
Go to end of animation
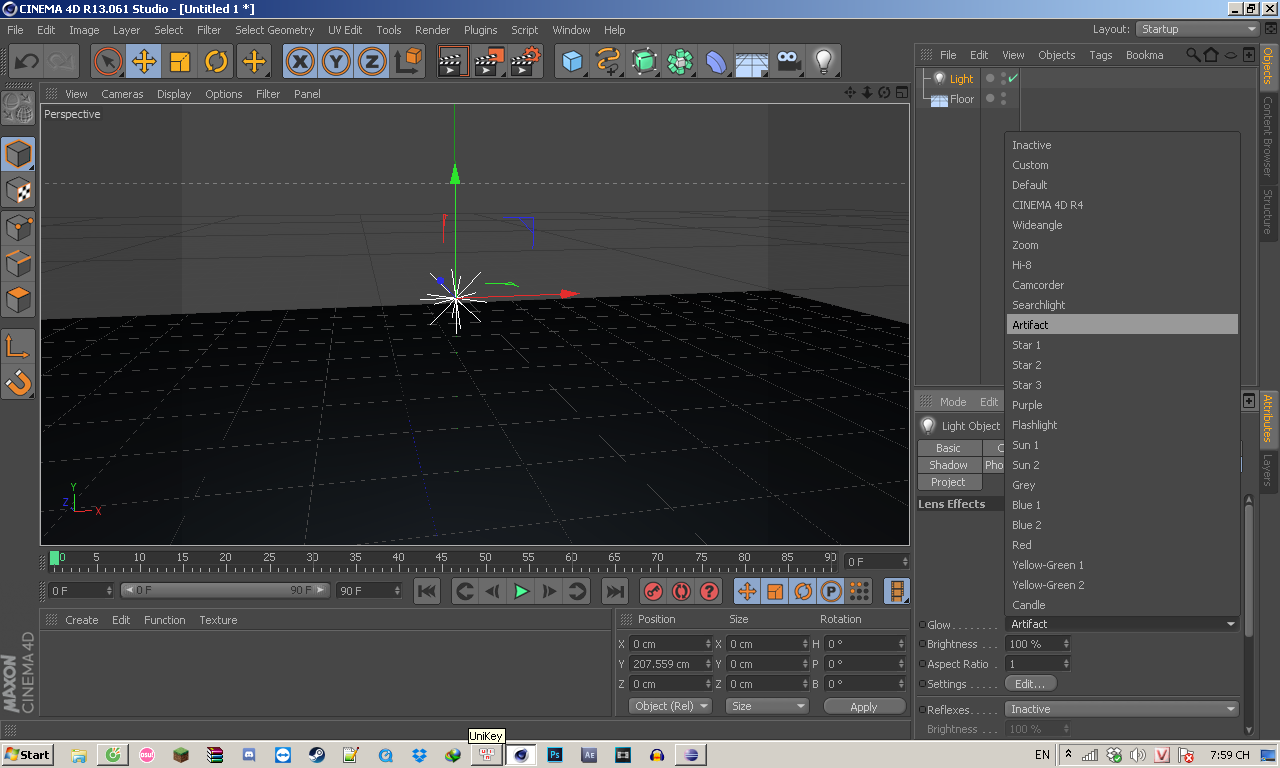tap(615, 591)
